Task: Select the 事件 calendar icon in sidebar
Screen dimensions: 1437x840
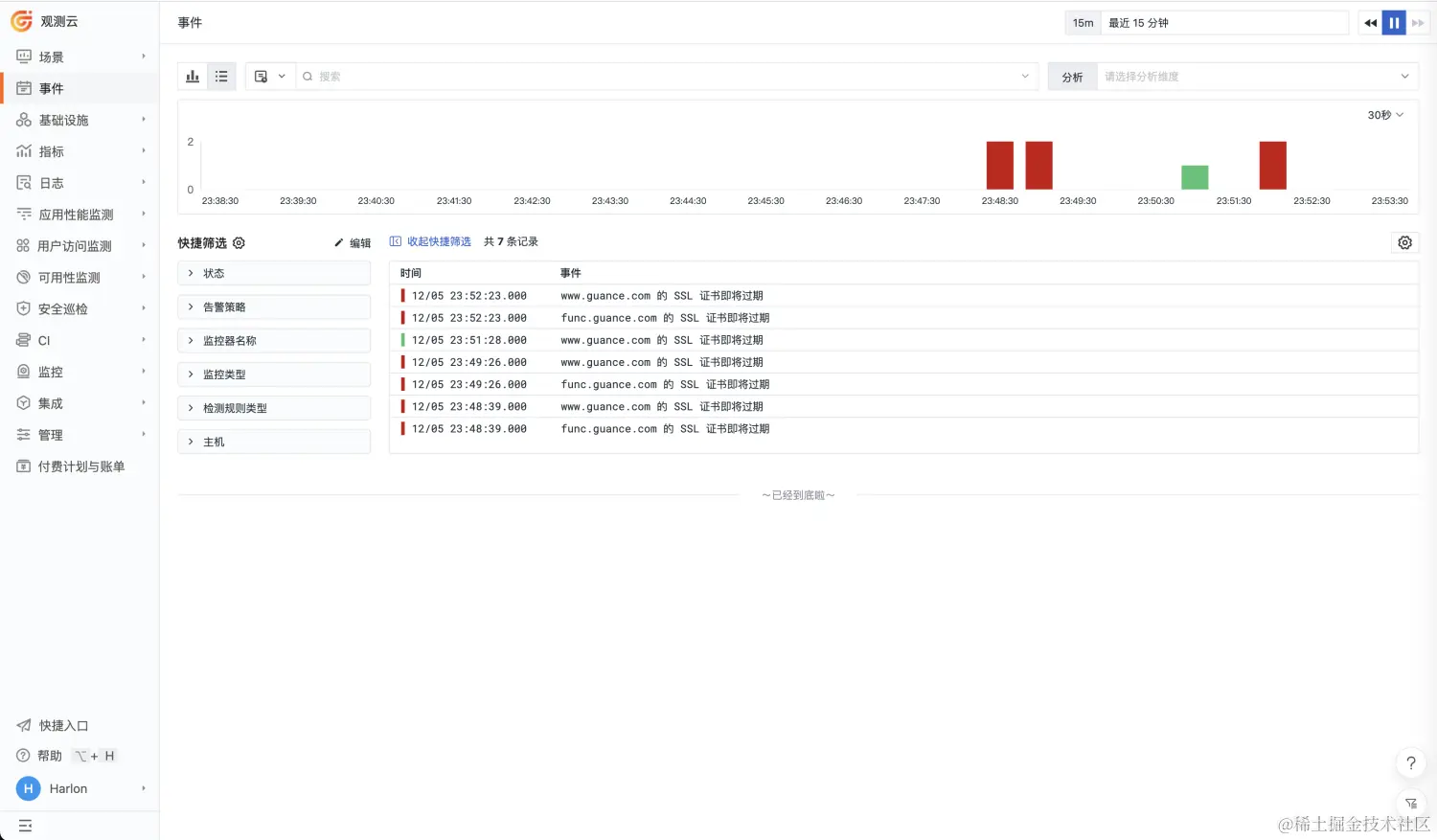Action: click(24, 88)
